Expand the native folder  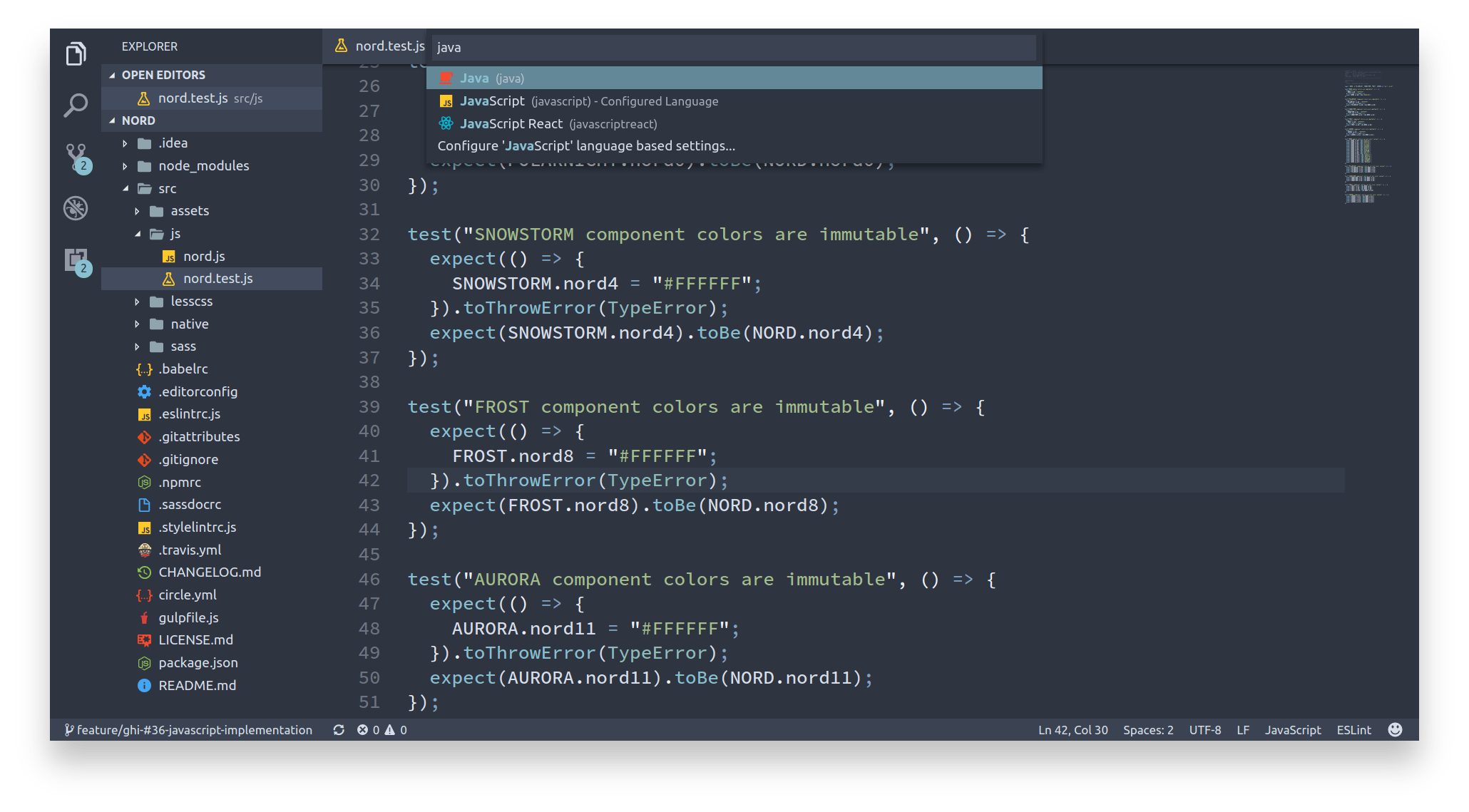coord(137,324)
